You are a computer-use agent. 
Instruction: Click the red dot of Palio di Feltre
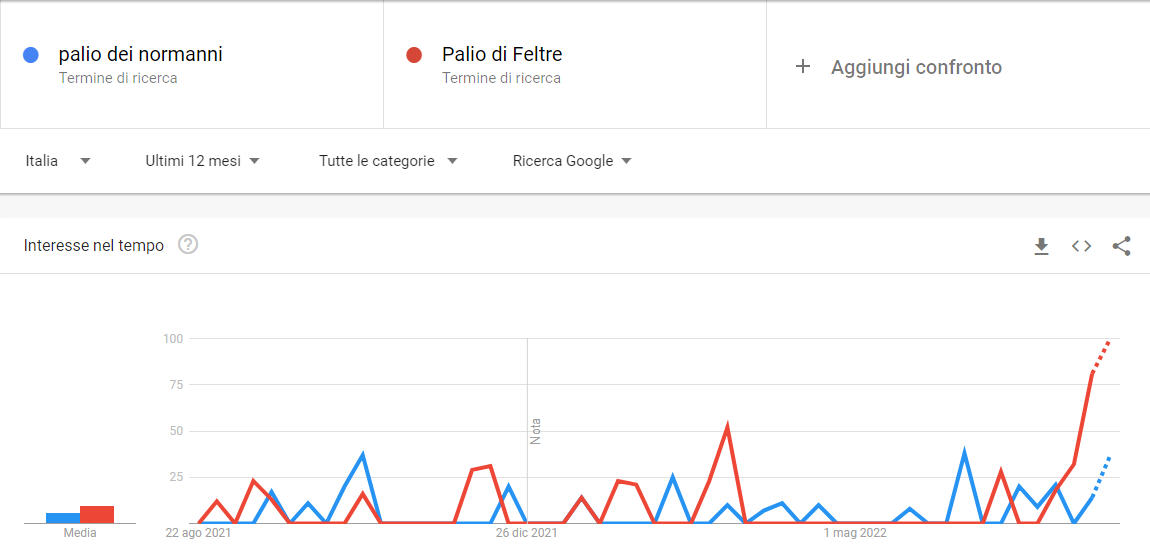414,55
